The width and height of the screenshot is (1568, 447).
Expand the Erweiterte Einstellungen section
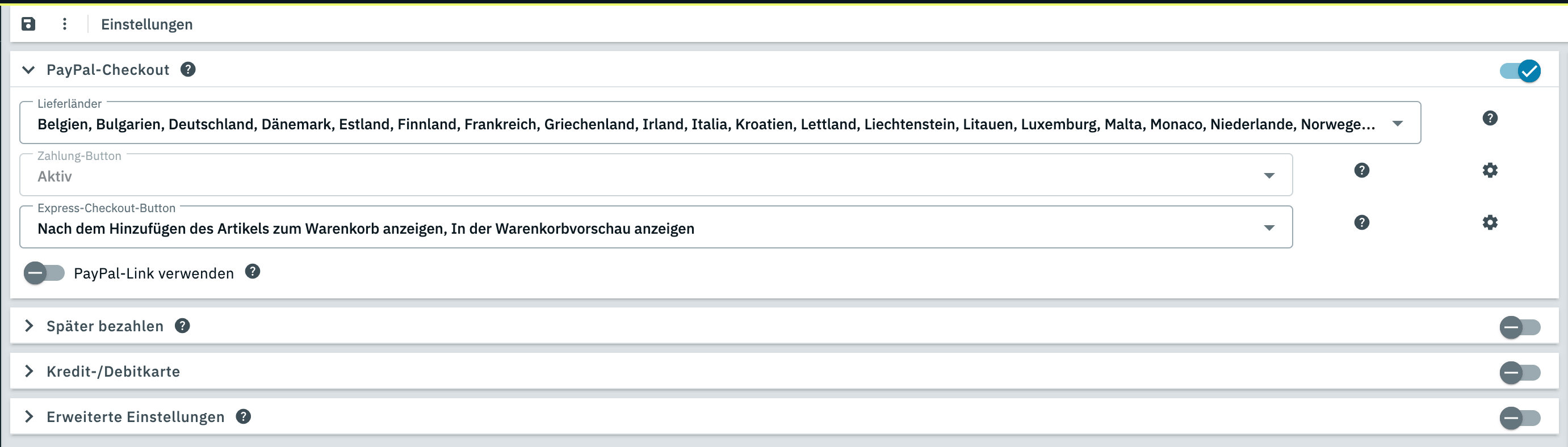click(28, 416)
